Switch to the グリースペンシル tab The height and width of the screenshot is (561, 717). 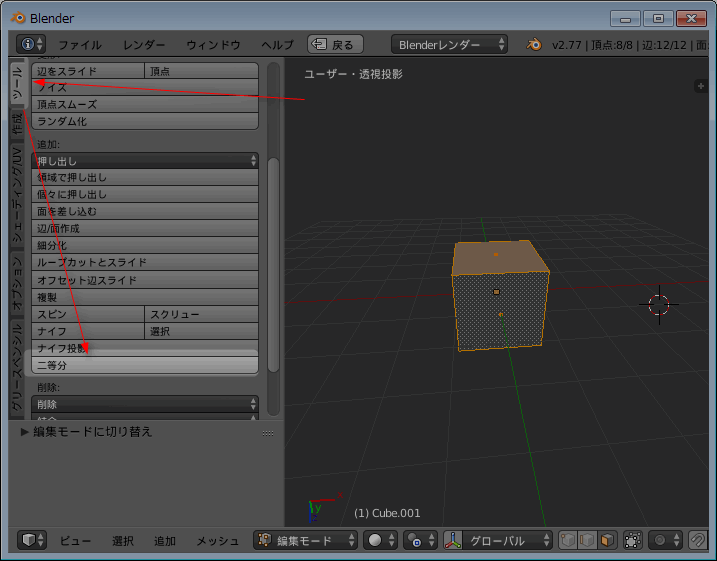click(x=17, y=368)
